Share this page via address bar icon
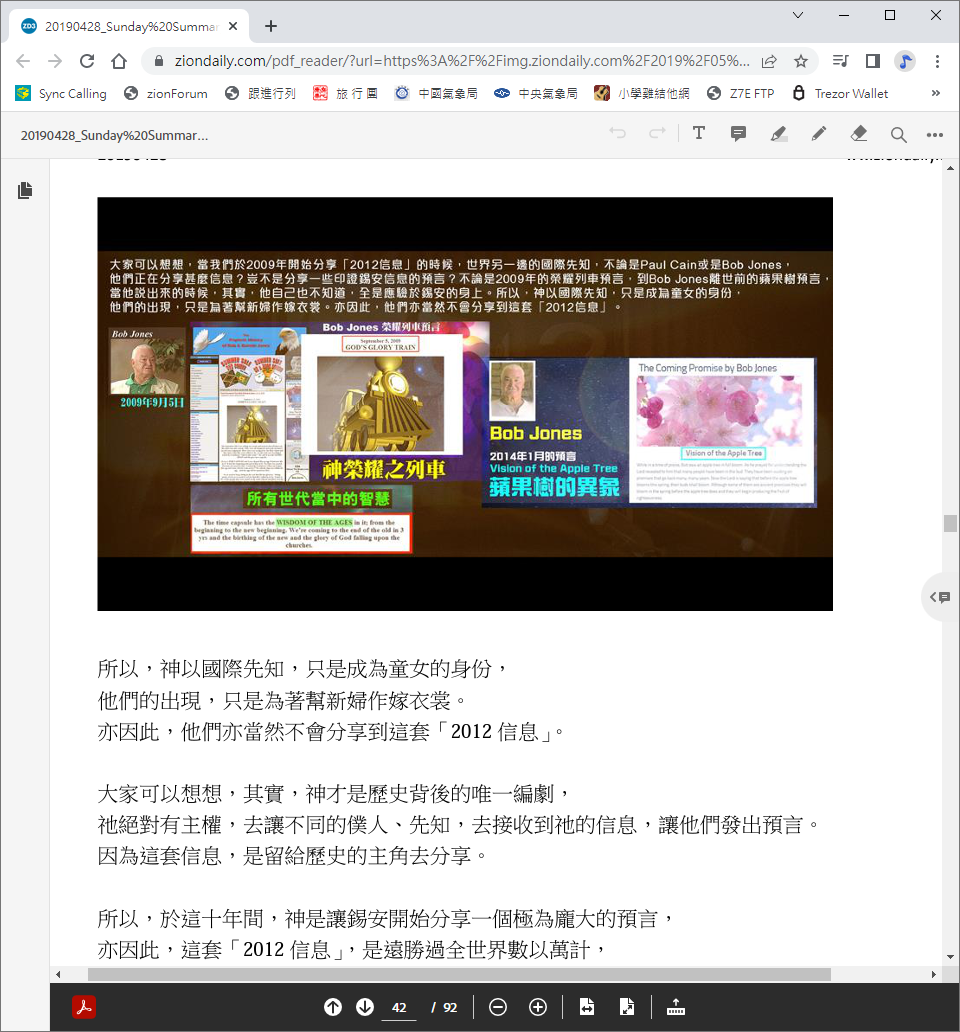This screenshot has width=960, height=1032. click(769, 61)
